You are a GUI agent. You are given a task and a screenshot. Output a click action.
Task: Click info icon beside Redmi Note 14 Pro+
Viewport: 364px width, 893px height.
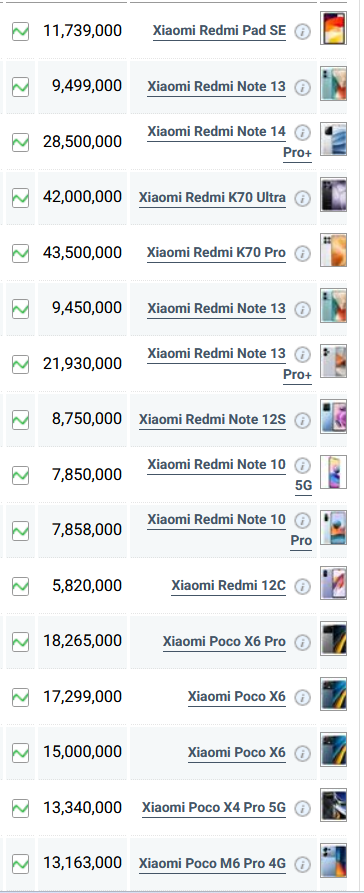(x=302, y=133)
